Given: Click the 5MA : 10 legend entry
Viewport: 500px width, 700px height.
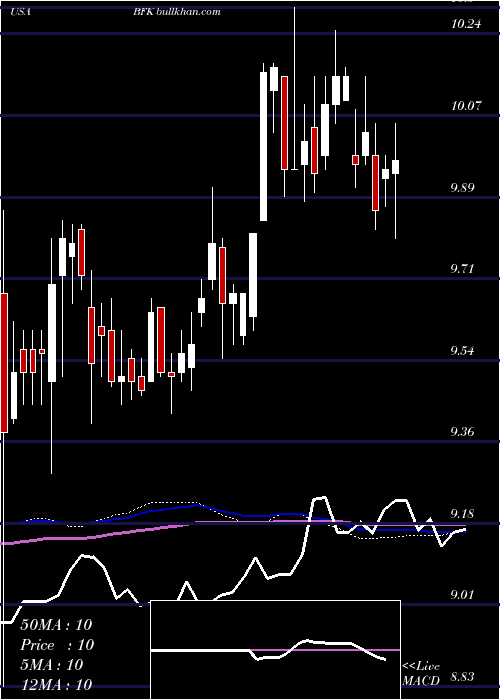Looking at the screenshot, I should [51, 665].
